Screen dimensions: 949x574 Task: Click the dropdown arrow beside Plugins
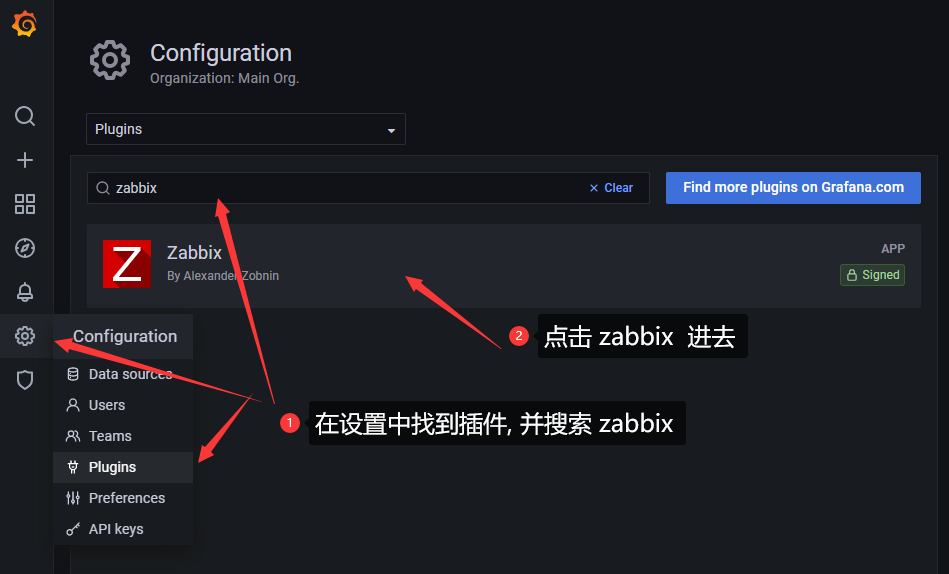pos(391,130)
